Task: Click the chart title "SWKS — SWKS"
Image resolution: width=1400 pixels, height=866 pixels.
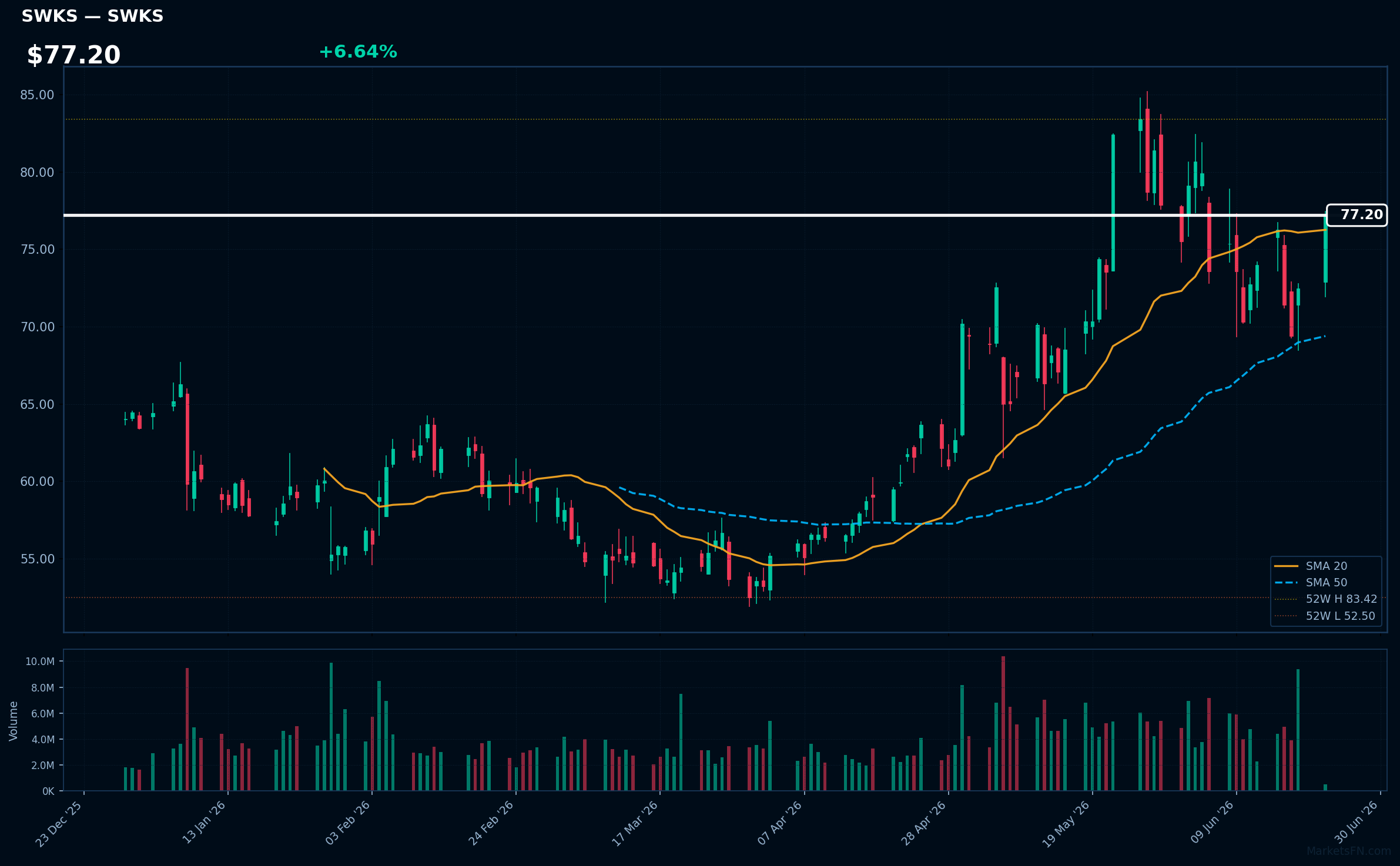Action: pos(92,16)
